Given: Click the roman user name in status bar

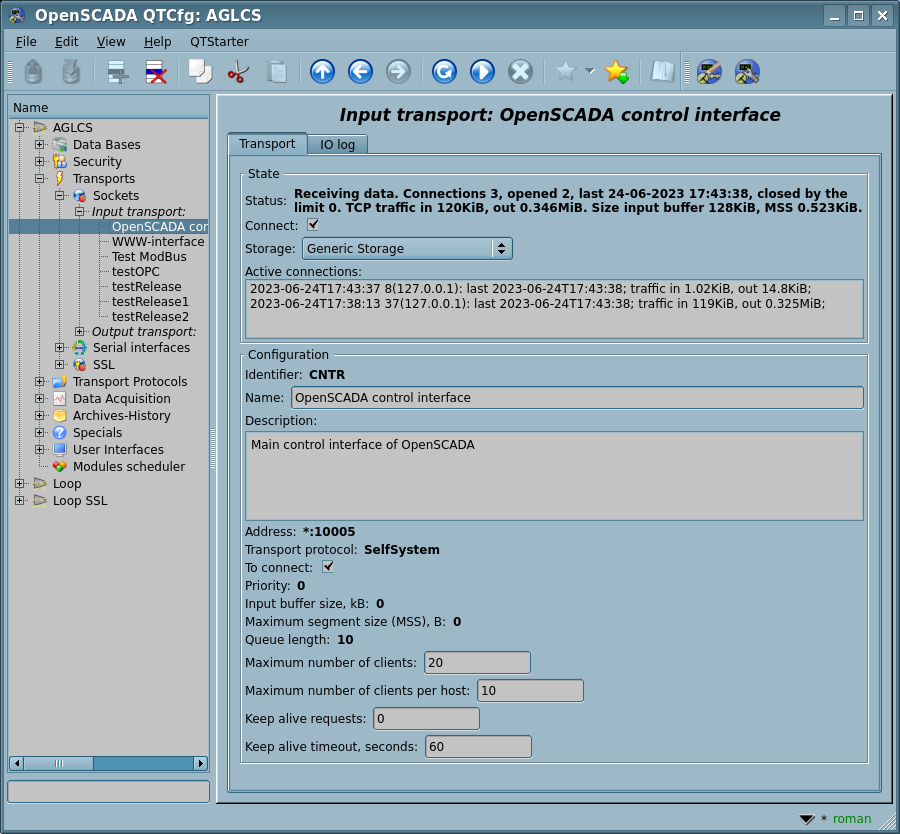Looking at the screenshot, I should point(852,819).
